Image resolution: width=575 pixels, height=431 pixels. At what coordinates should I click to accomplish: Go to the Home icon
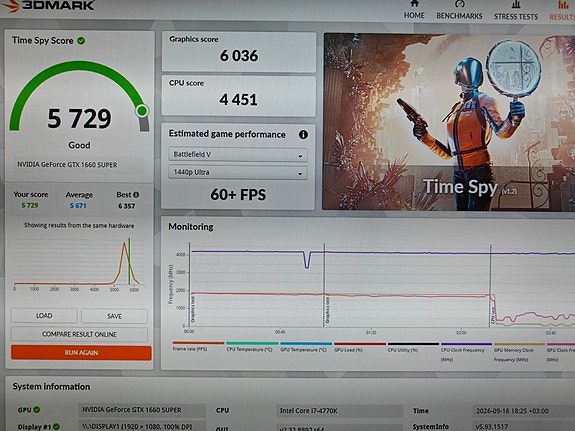pos(414,4)
